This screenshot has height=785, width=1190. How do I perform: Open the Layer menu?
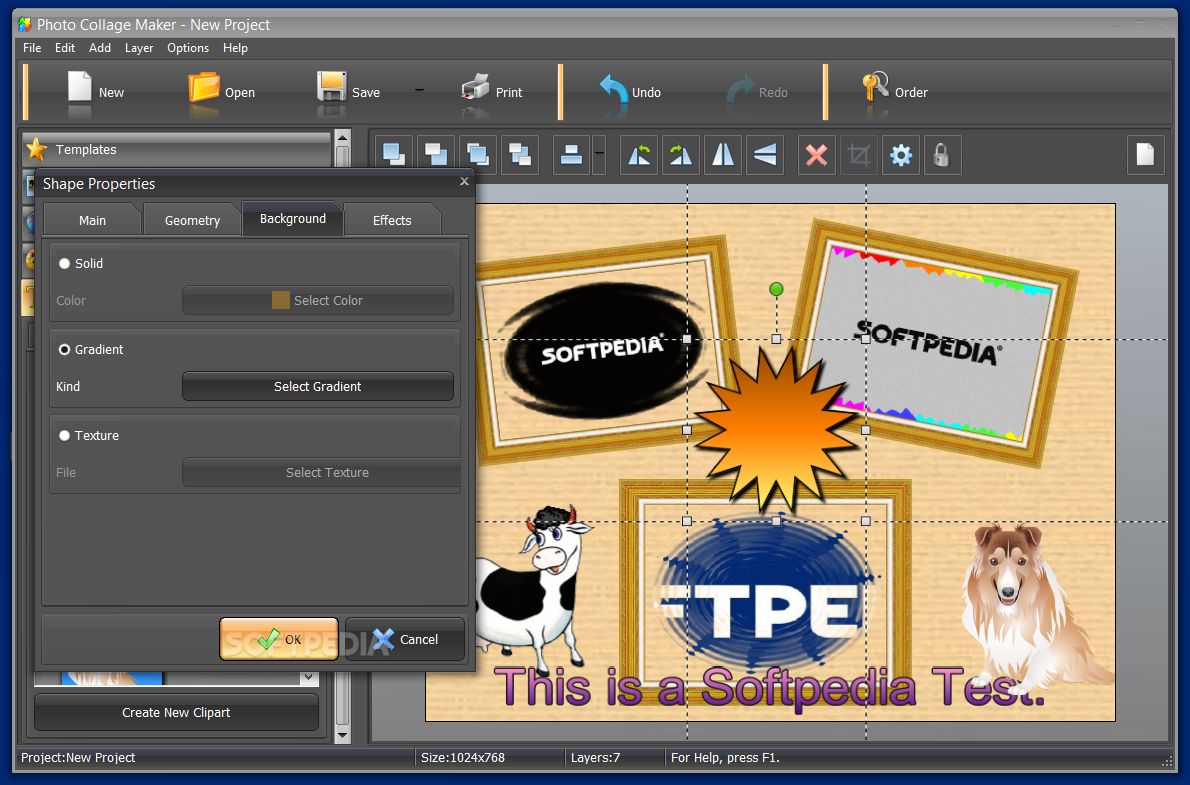click(139, 48)
